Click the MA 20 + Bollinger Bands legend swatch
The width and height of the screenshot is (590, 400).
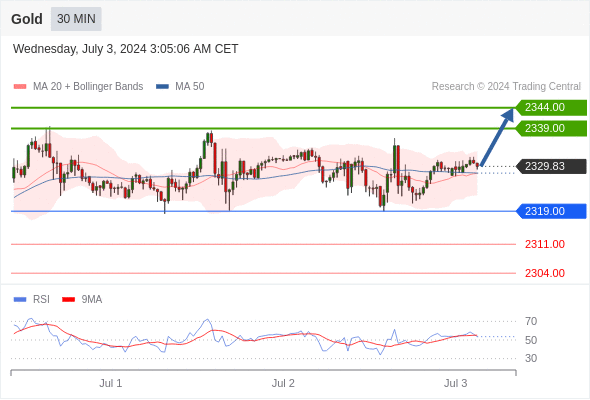pos(20,87)
